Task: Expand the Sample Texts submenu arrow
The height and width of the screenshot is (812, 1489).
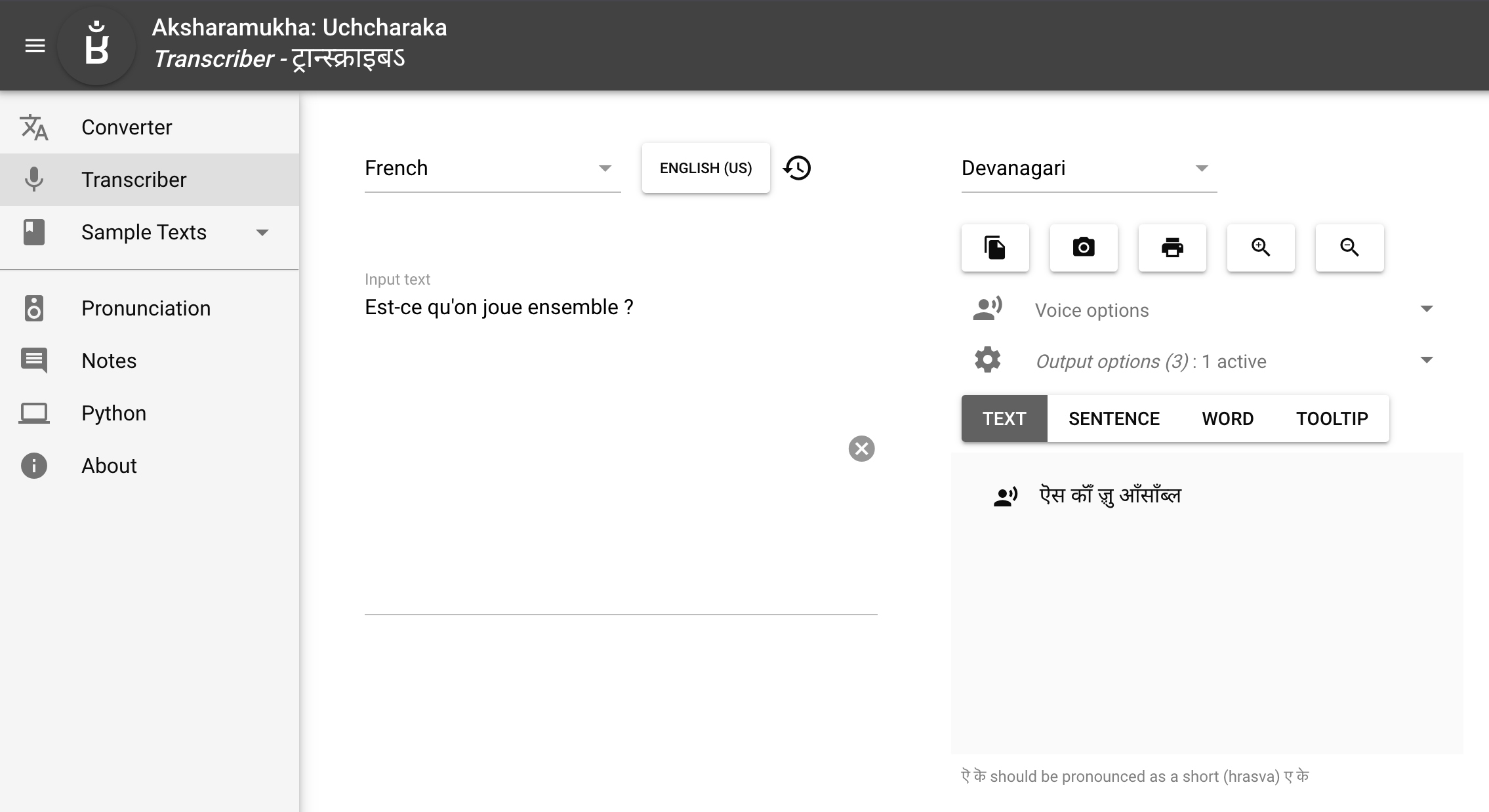Action: (262, 232)
